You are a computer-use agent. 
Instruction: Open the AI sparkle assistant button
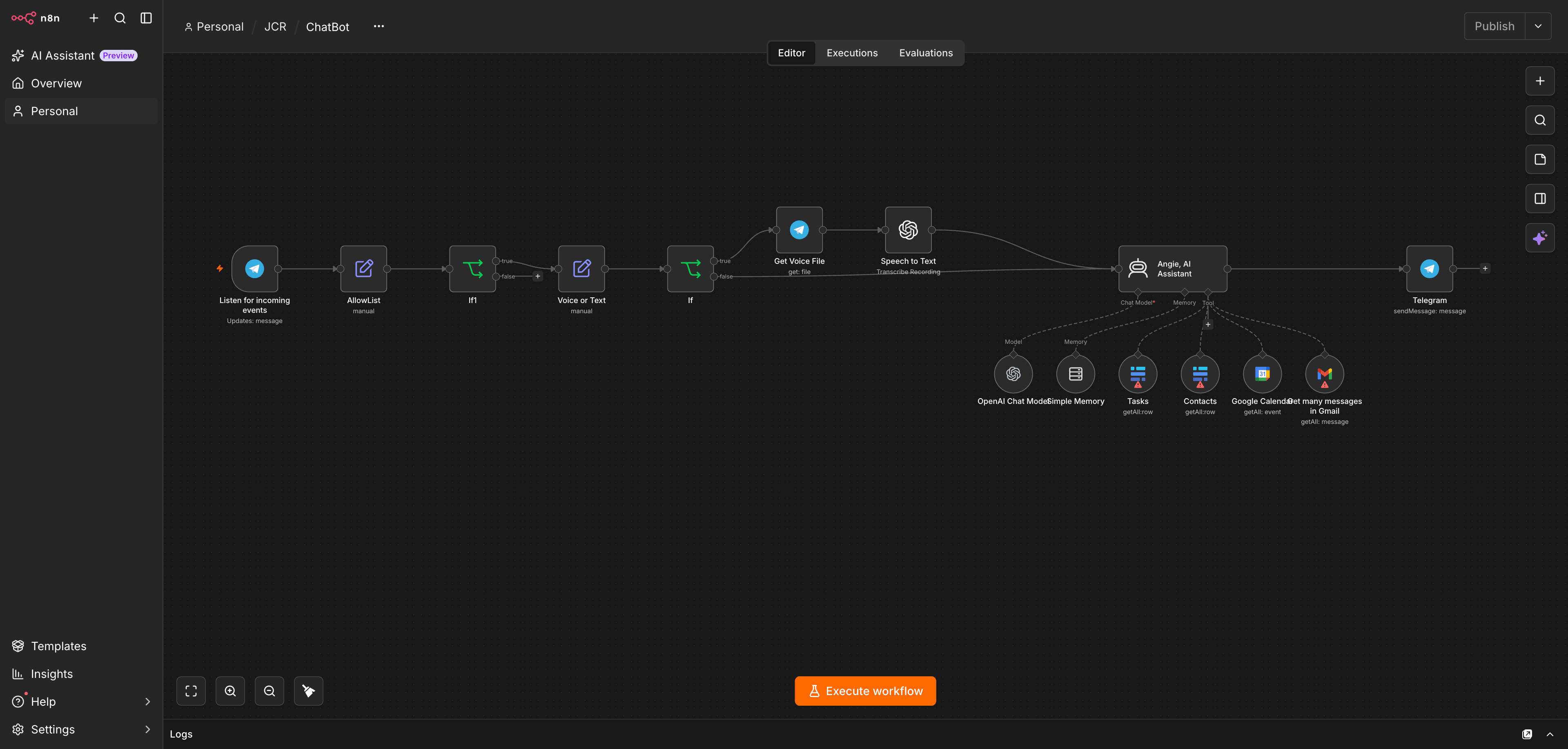pos(1540,238)
